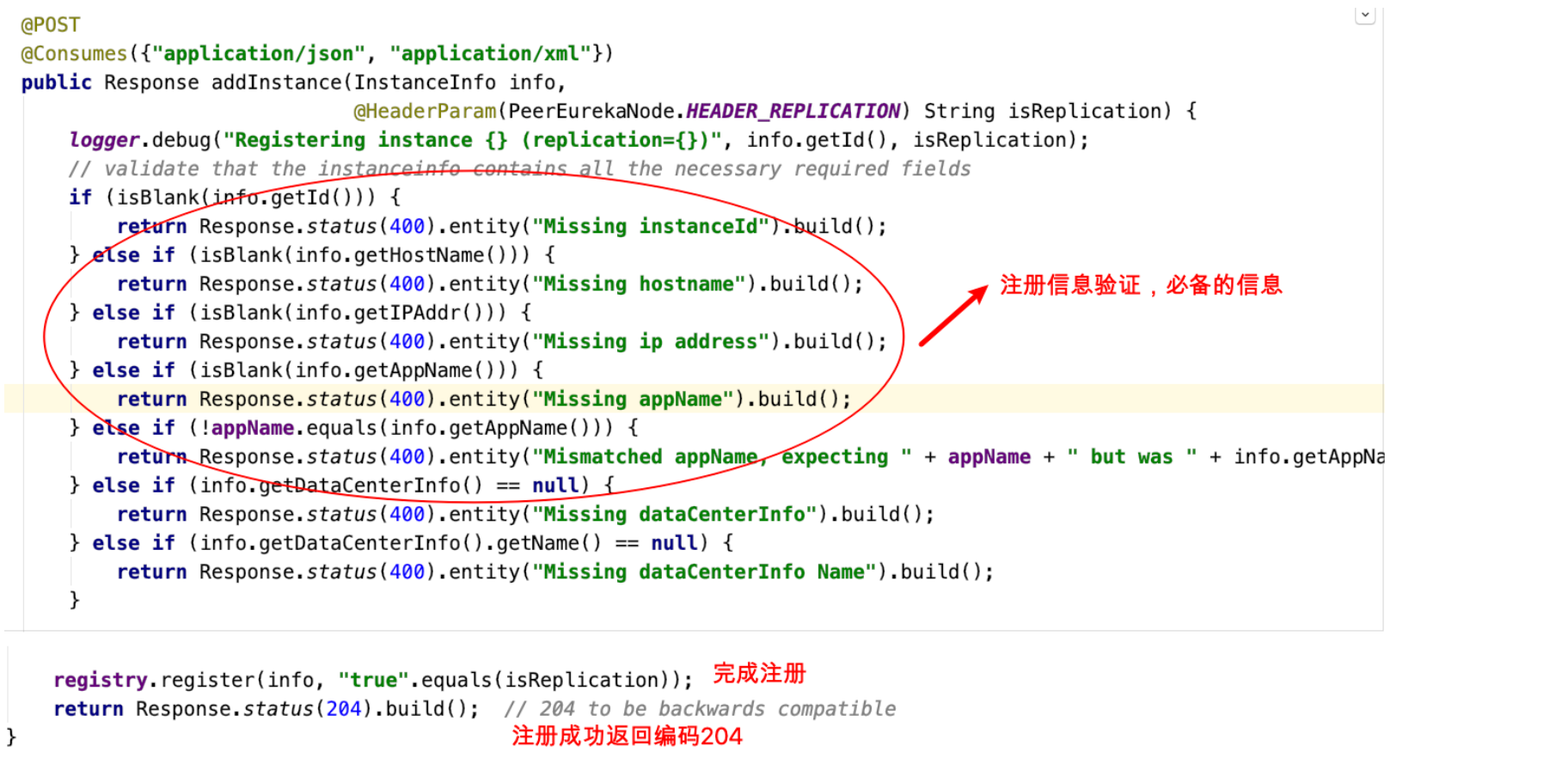Select the "Missing dataCenterInfo" string
1568x758 pixels.
(675, 514)
